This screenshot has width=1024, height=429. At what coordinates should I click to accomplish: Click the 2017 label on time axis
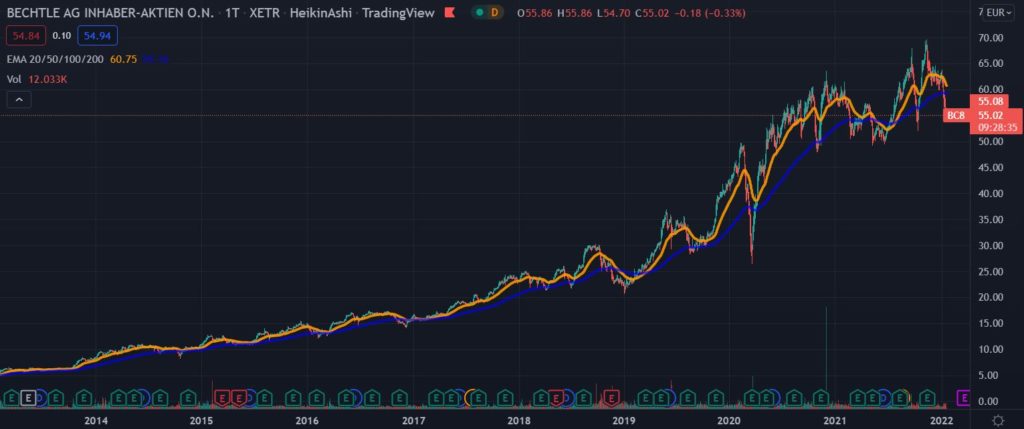click(x=413, y=420)
